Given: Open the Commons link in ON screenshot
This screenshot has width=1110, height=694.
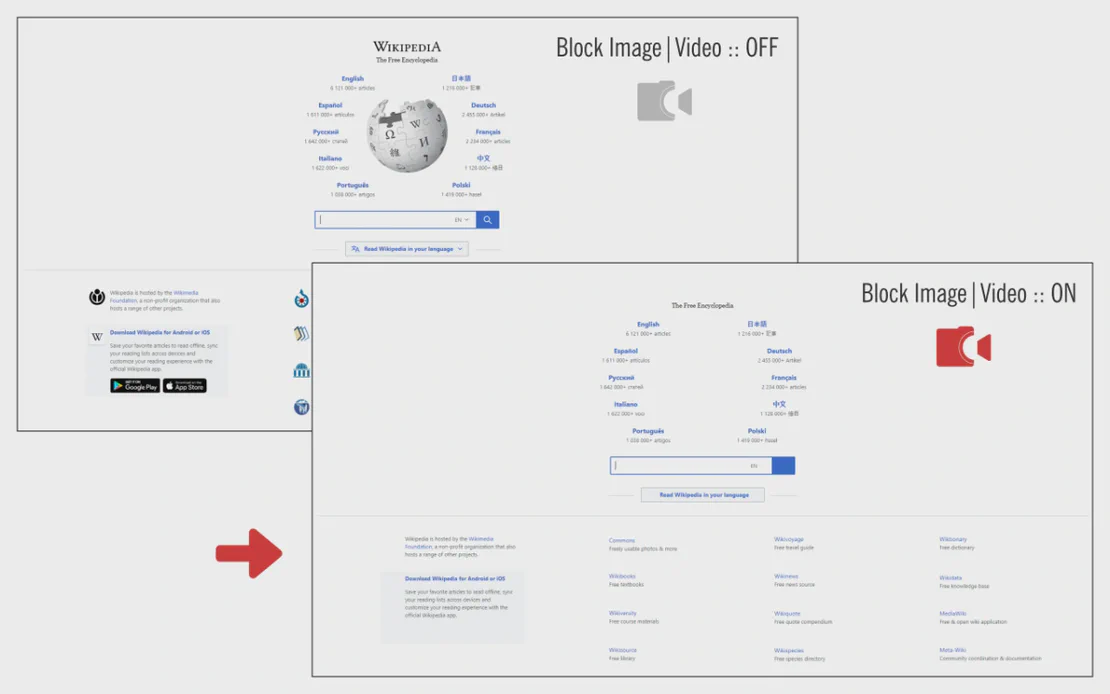Looking at the screenshot, I should coord(622,540).
